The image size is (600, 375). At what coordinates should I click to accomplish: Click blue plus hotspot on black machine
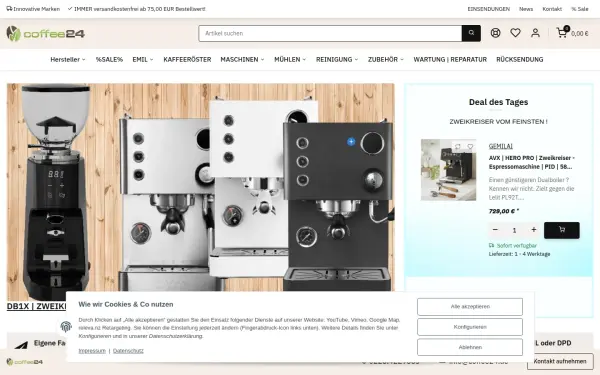[351, 142]
